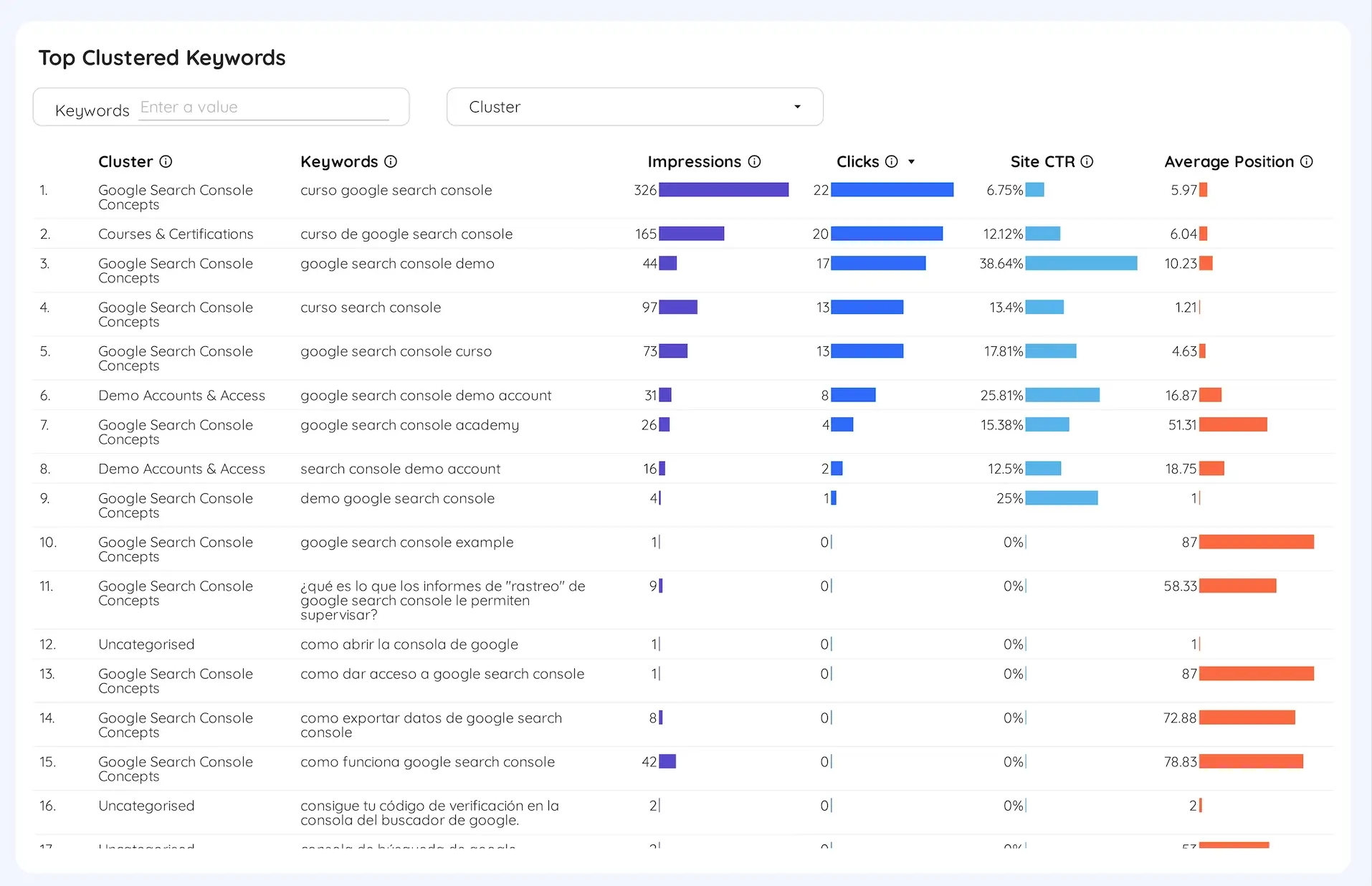Sort by the Site CTR column header

click(1042, 162)
